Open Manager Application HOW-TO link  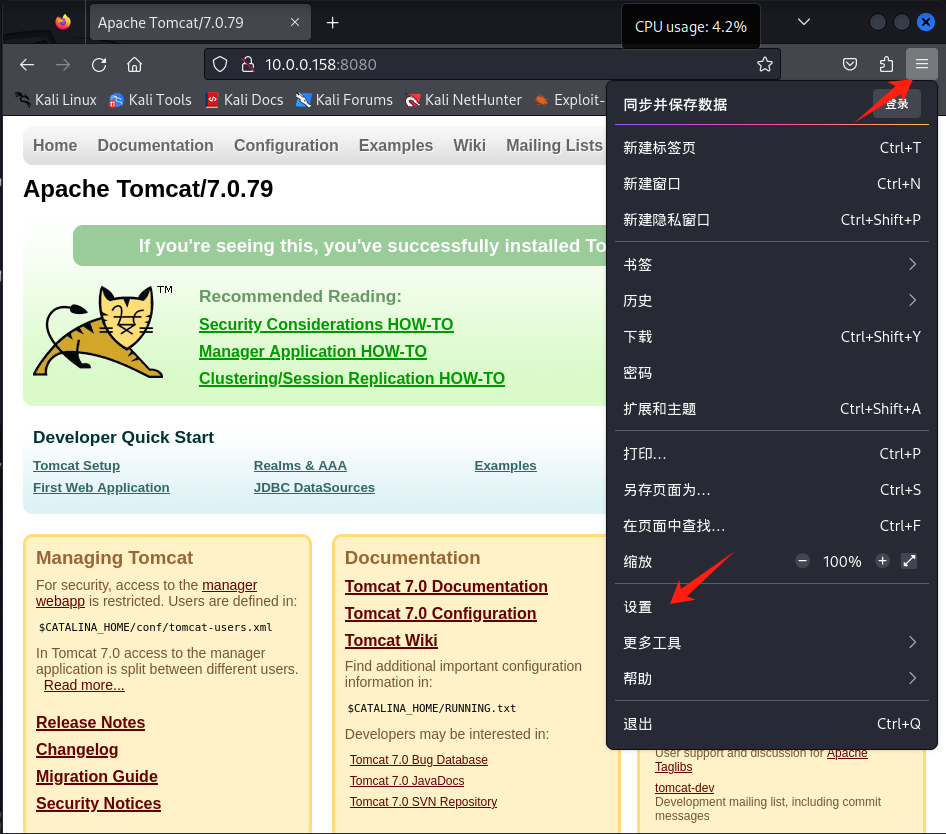313,351
